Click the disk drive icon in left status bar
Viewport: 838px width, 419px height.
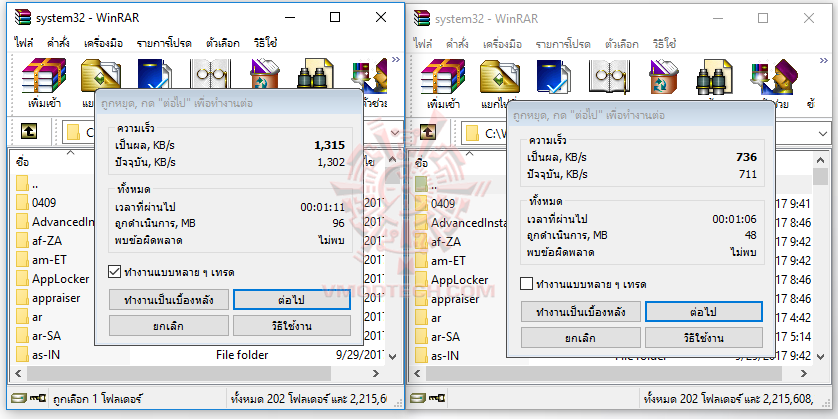point(20,398)
